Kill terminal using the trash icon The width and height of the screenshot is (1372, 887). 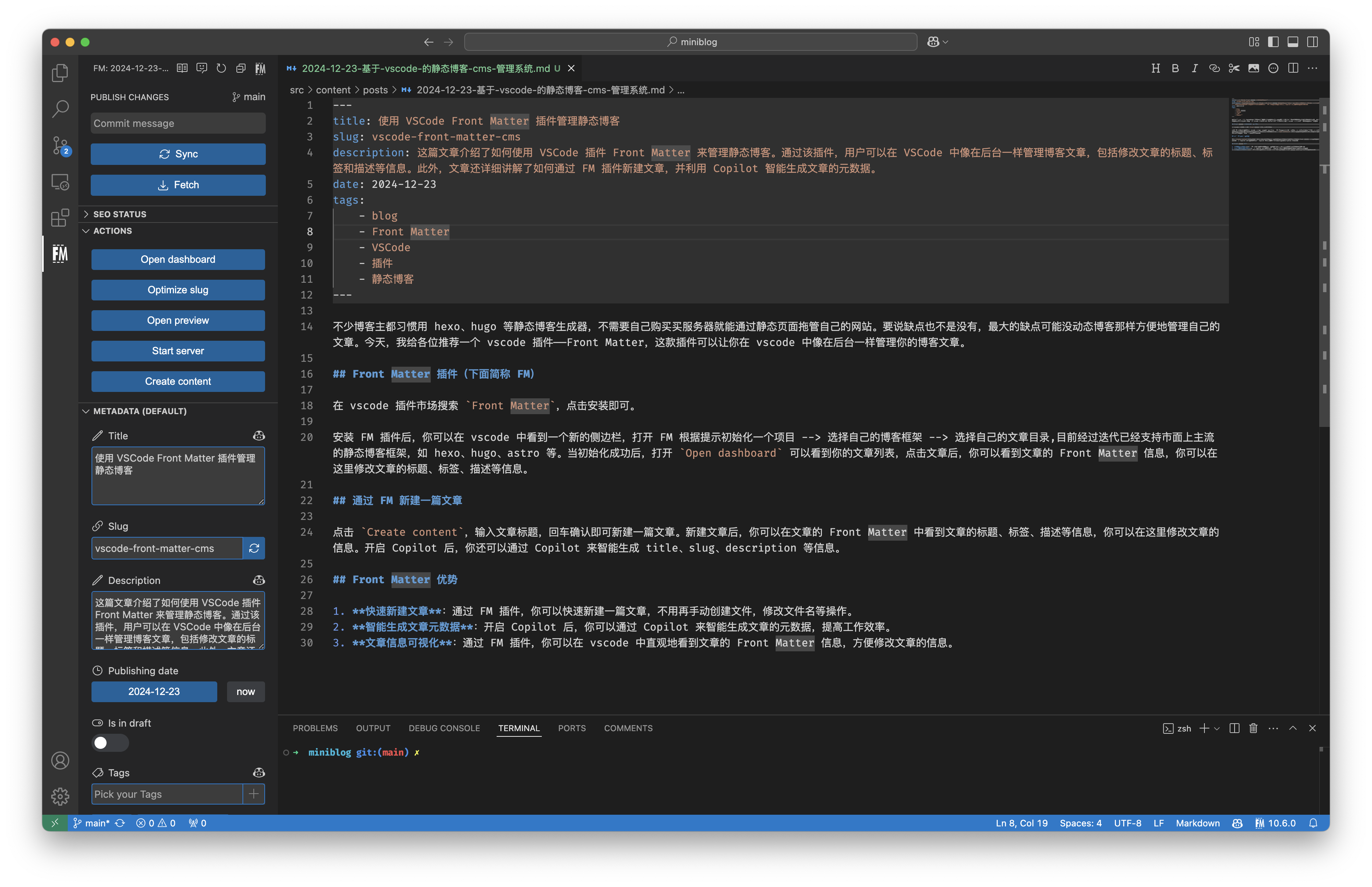(x=1253, y=728)
